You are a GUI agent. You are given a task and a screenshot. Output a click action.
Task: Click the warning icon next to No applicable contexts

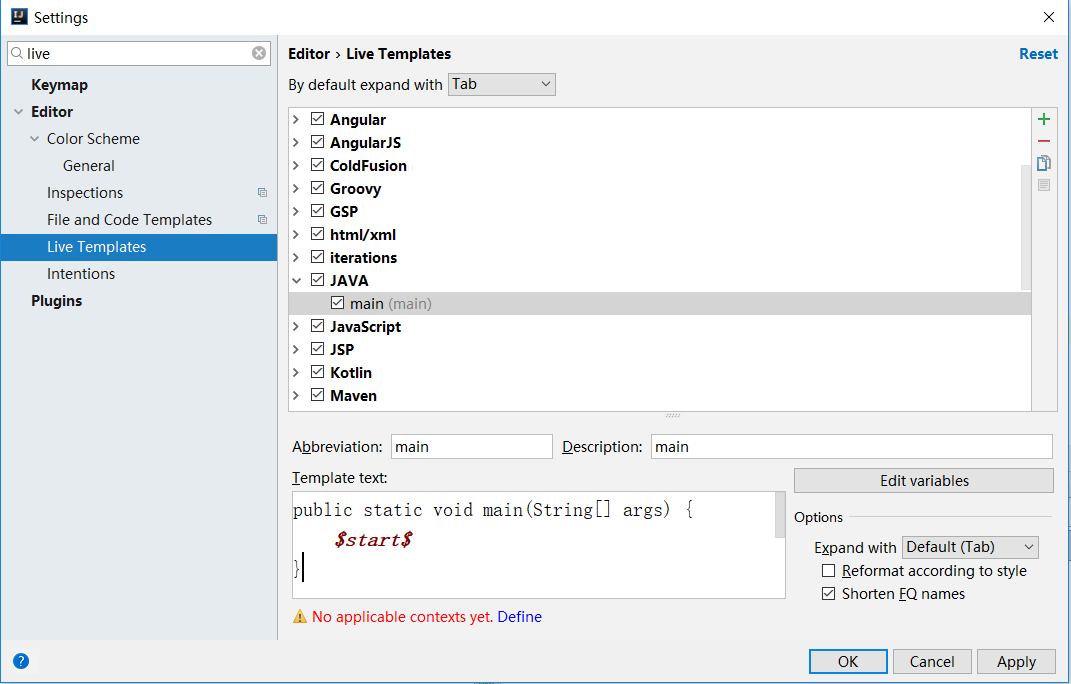pos(300,616)
